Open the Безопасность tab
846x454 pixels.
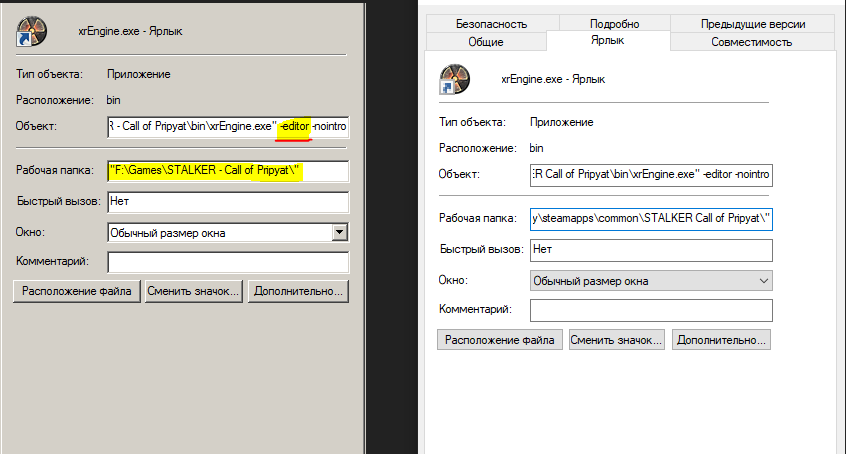tap(492, 24)
